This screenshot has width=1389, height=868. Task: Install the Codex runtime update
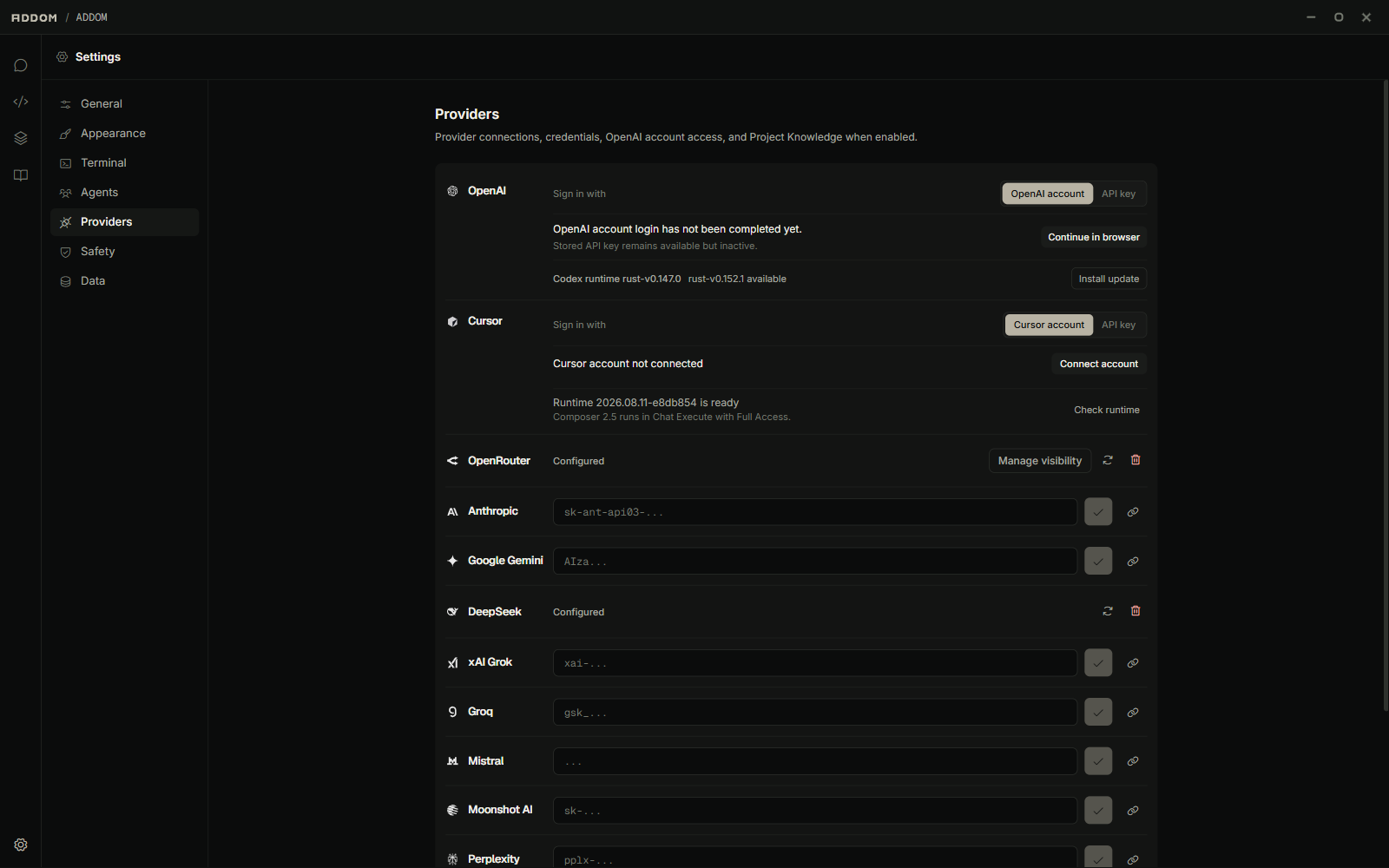[x=1109, y=279]
